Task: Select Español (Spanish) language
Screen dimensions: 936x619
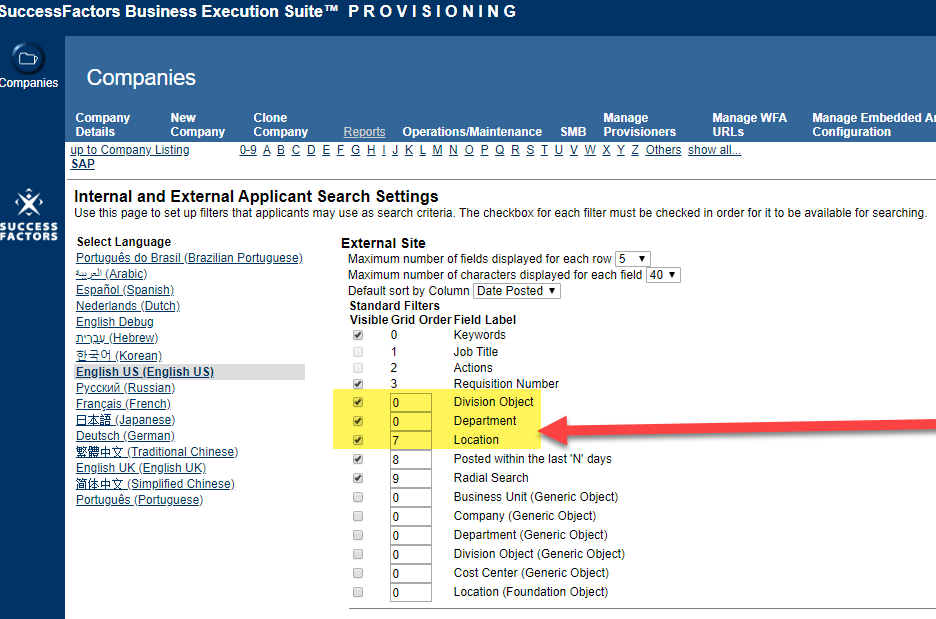Action: pos(125,290)
